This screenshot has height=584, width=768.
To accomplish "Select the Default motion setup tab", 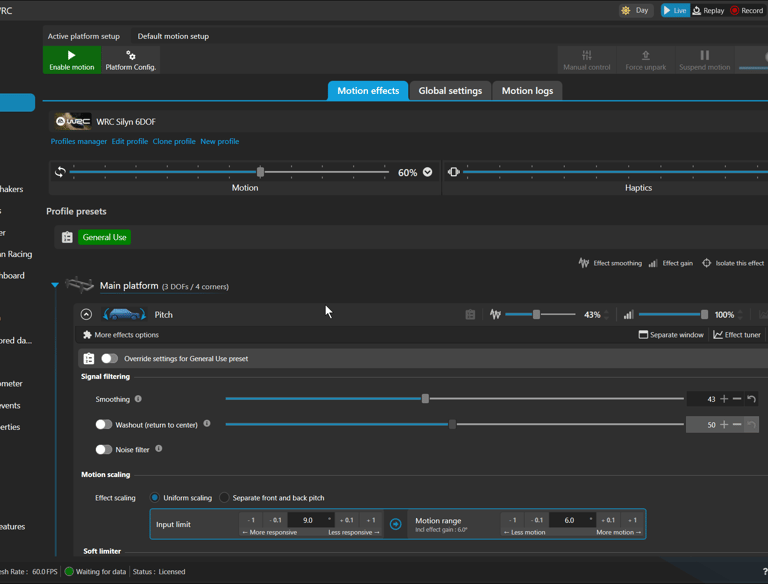I will [173, 36].
